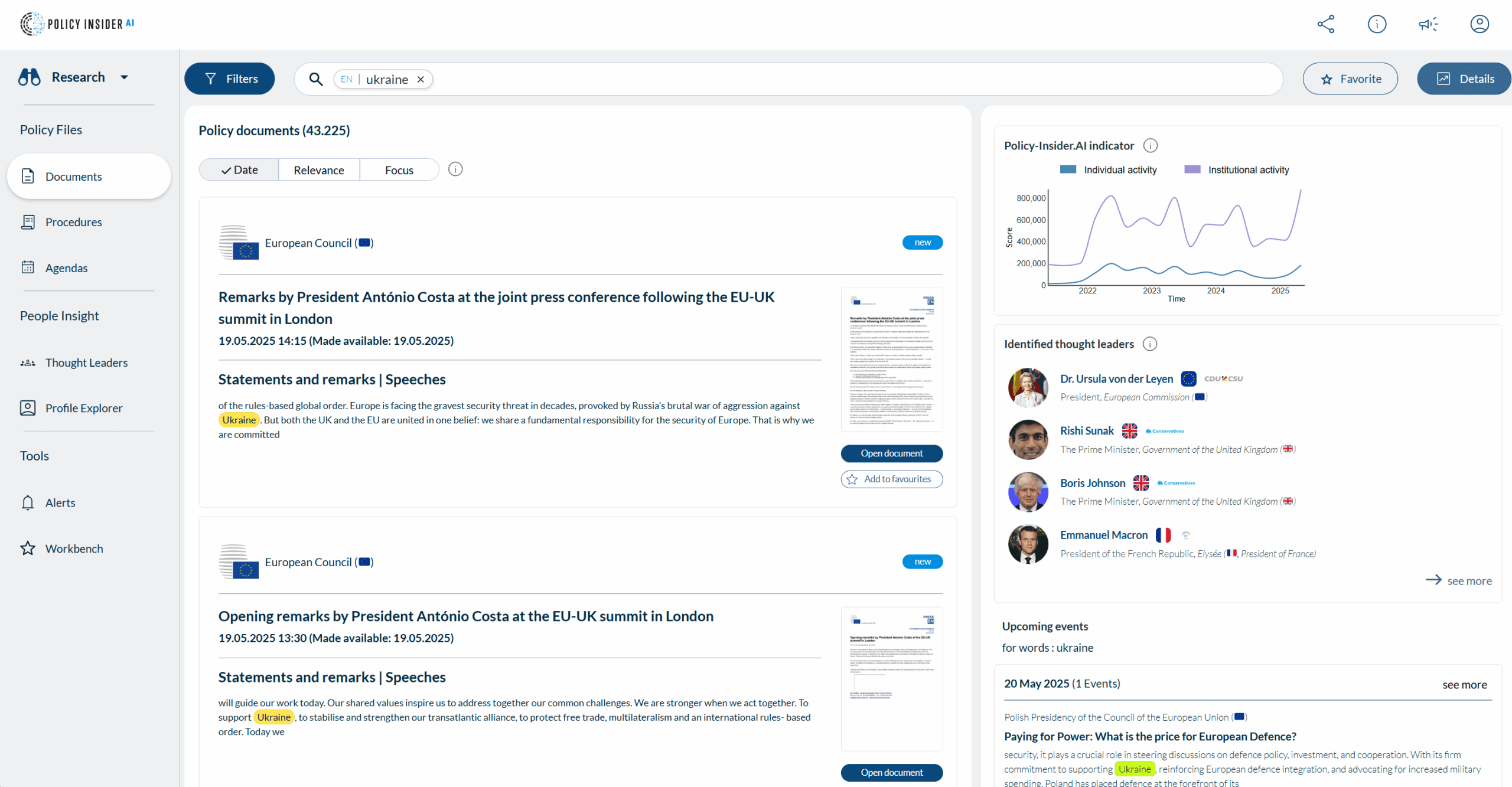Click info icon next to Identified thought leaders

(1149, 344)
